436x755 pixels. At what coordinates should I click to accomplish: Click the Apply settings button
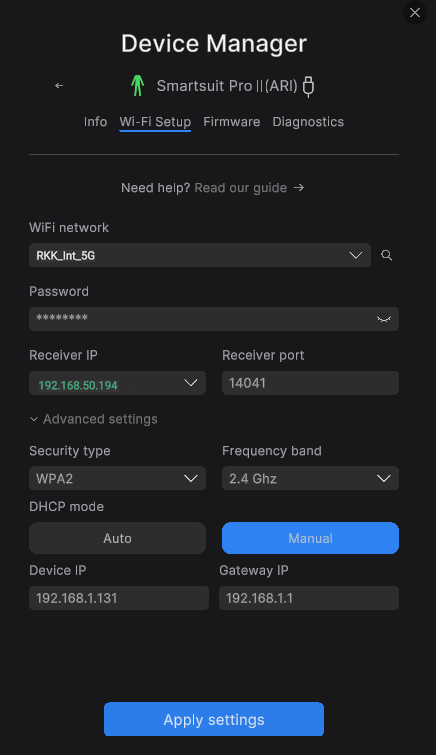214,719
